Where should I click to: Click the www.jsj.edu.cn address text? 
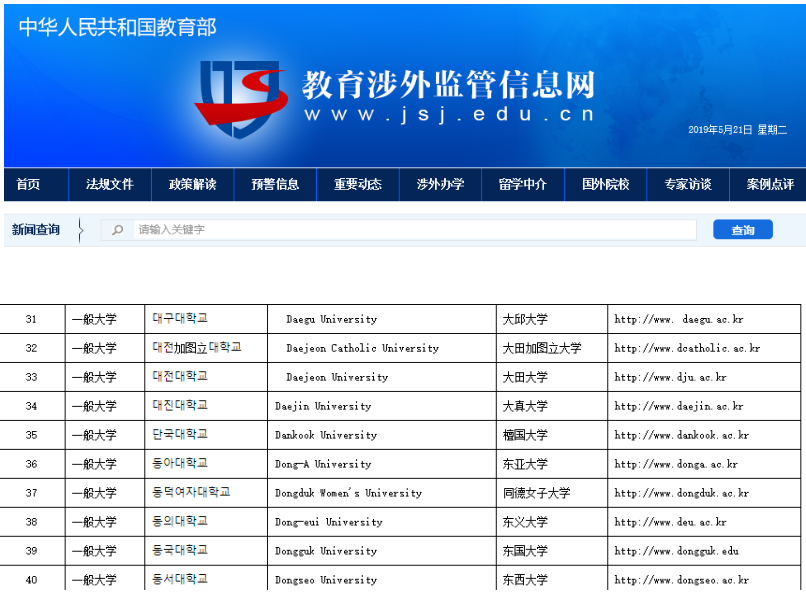tap(449, 114)
